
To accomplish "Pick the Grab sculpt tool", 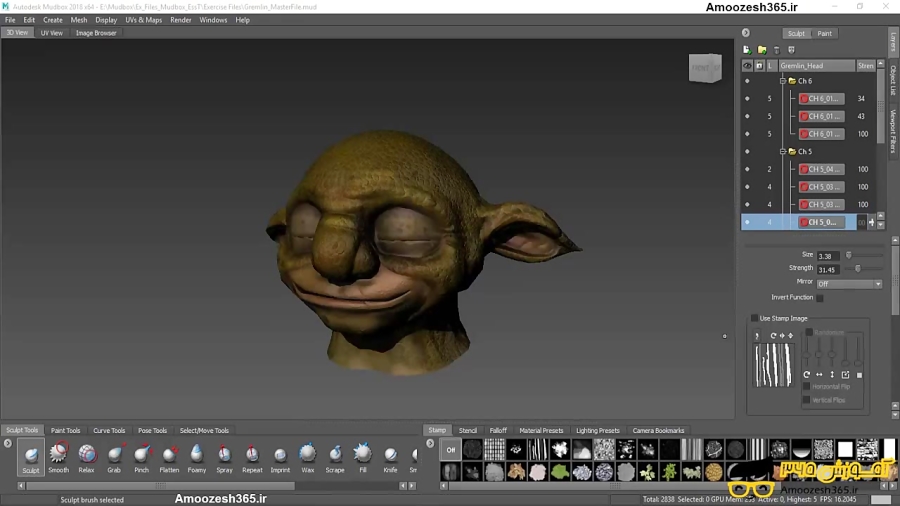I will click(x=114, y=455).
